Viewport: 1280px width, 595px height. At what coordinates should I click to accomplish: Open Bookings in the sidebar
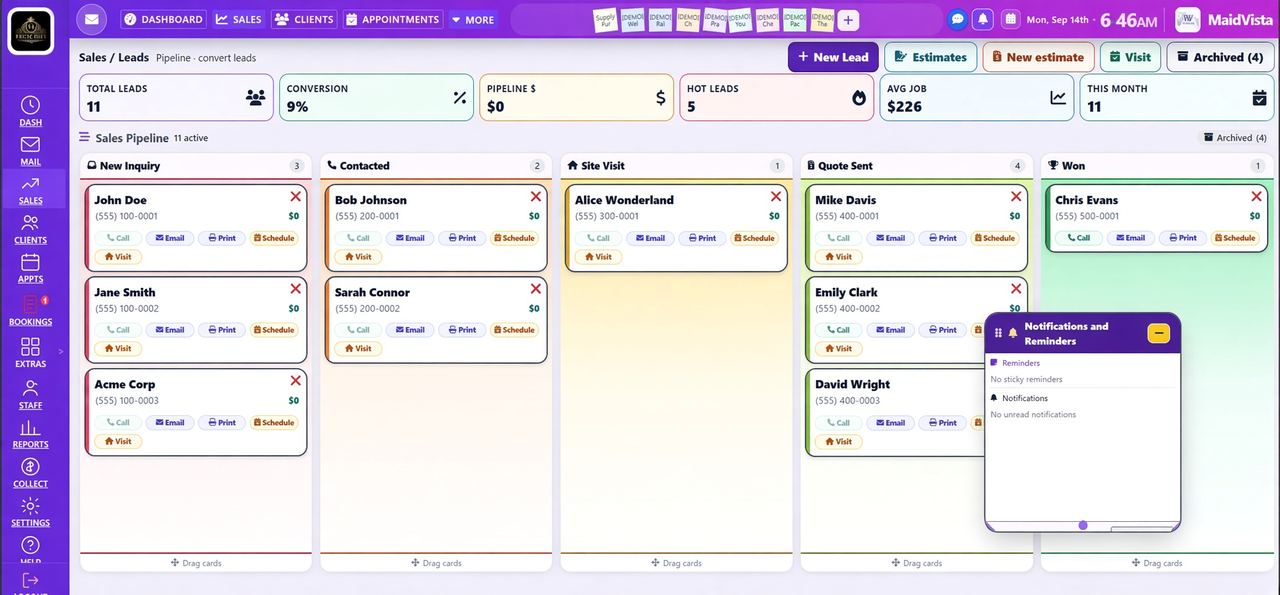pyautogui.click(x=30, y=310)
